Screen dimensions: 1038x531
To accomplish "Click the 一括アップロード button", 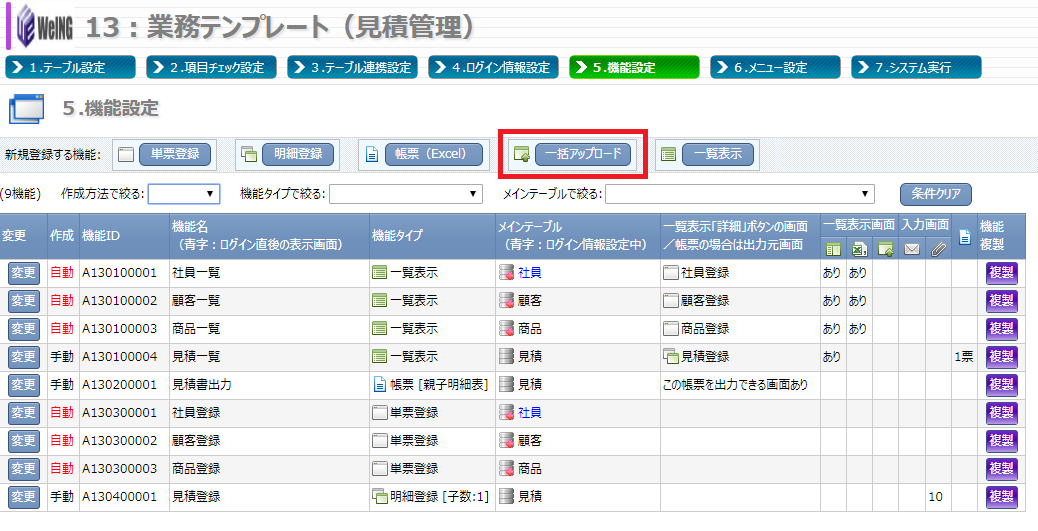I will pos(583,155).
